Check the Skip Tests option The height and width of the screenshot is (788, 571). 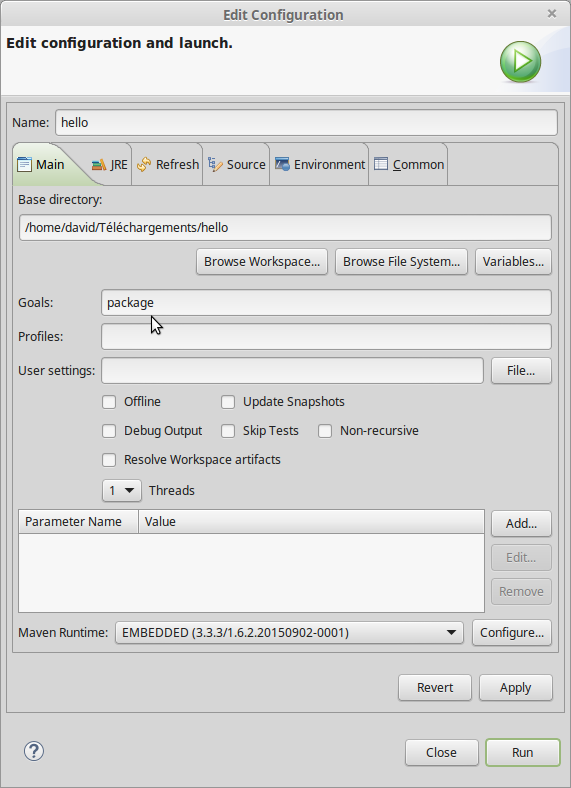(228, 431)
